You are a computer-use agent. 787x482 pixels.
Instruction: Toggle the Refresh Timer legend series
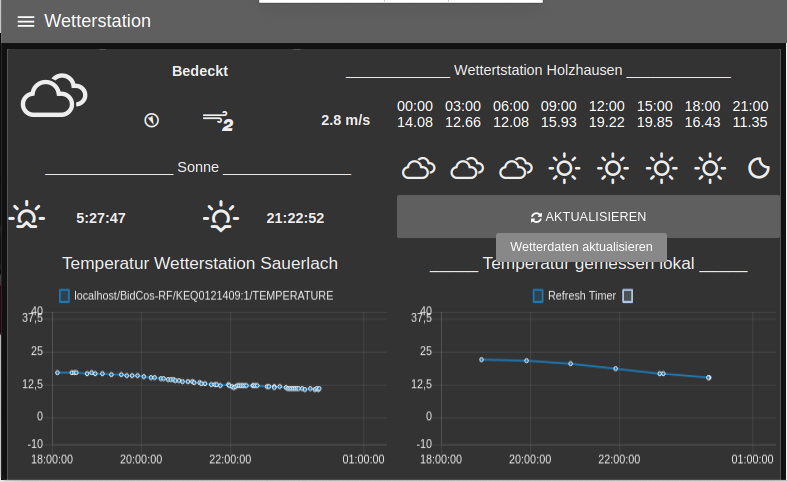(x=538, y=296)
